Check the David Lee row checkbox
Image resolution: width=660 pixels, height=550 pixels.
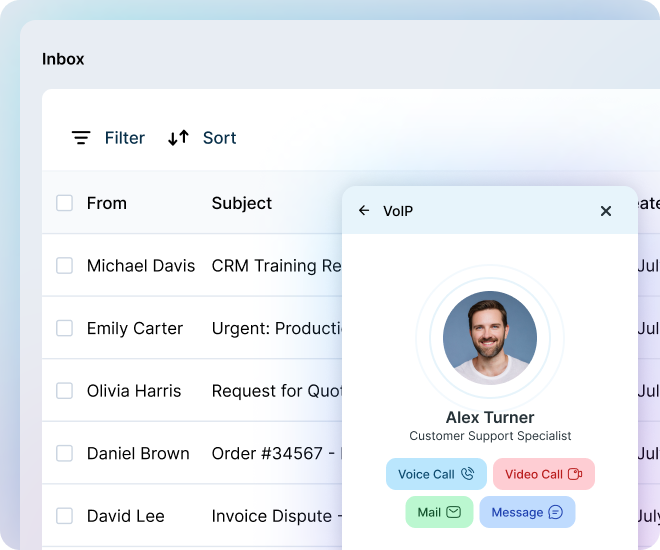click(64, 516)
